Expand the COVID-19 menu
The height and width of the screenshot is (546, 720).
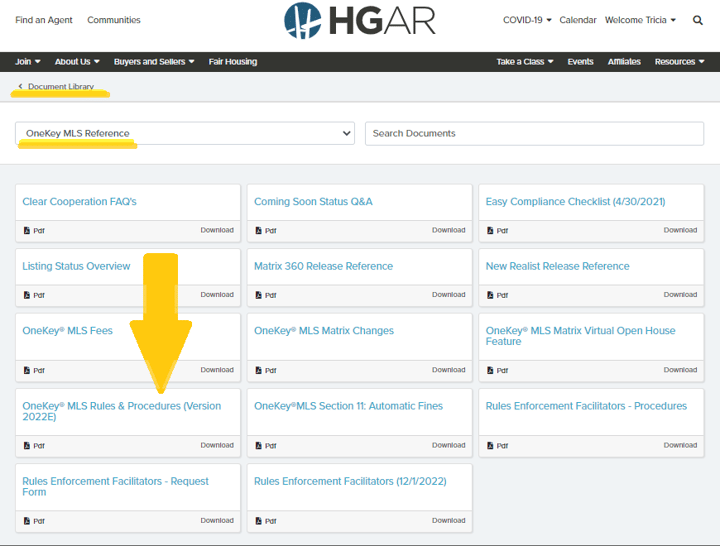coord(527,20)
